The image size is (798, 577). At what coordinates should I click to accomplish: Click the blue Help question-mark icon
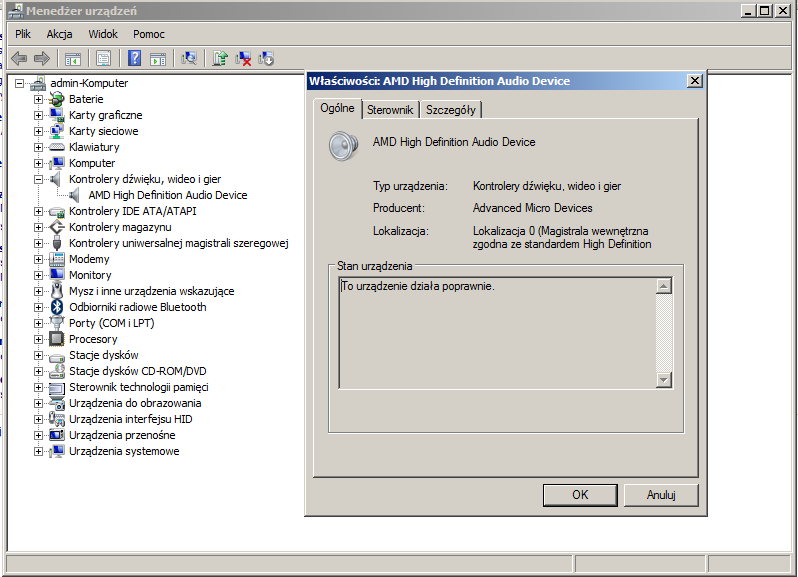coord(134,58)
